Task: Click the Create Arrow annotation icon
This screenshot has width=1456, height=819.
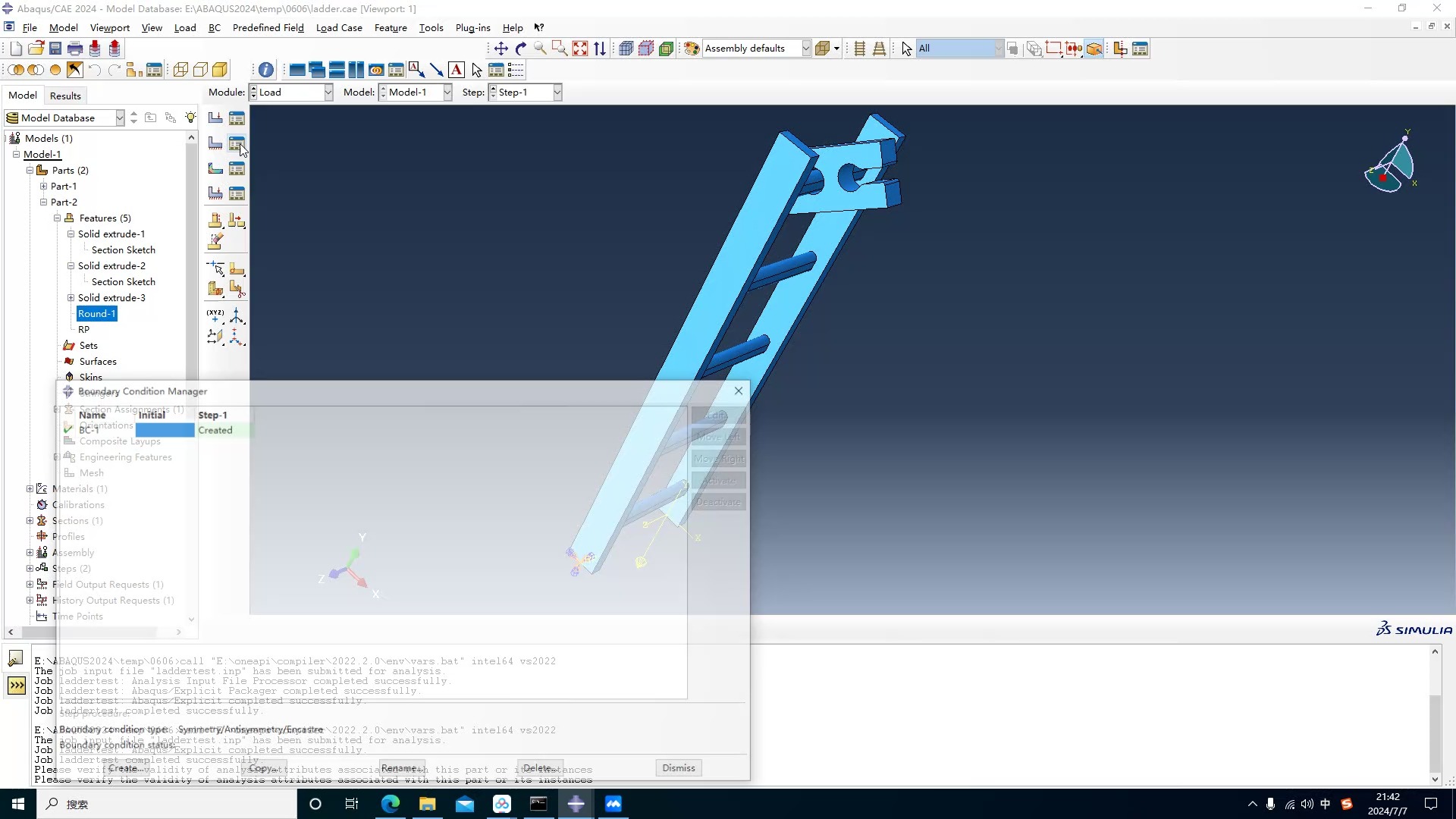Action: point(437,70)
